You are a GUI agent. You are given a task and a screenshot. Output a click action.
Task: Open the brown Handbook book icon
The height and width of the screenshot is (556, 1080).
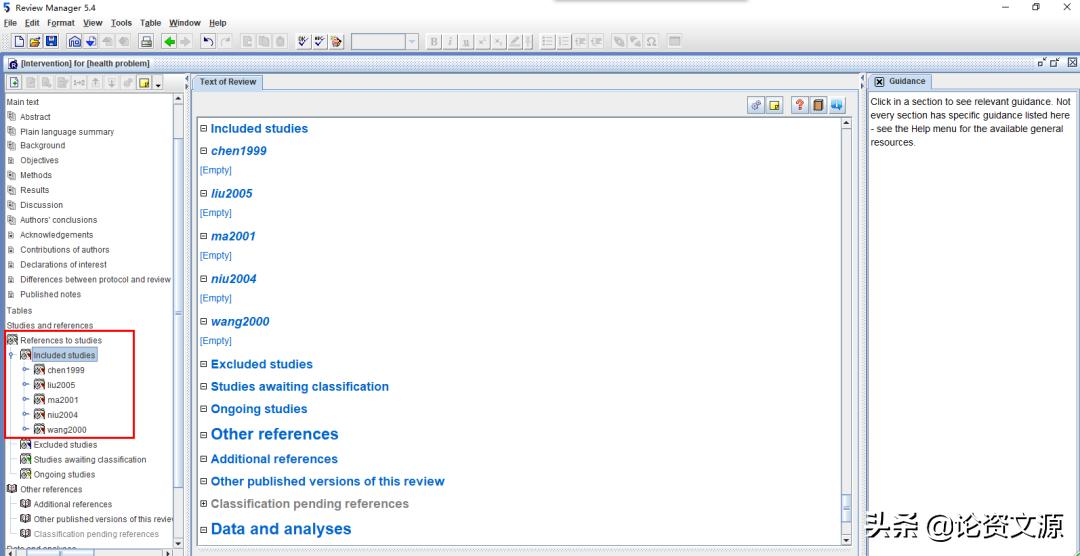point(818,105)
